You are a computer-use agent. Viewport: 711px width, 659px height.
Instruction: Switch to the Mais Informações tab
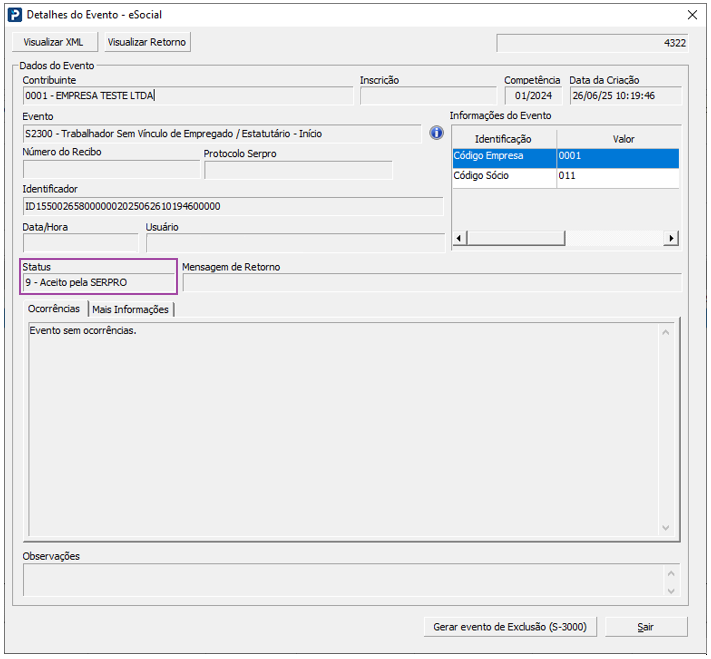[131, 309]
